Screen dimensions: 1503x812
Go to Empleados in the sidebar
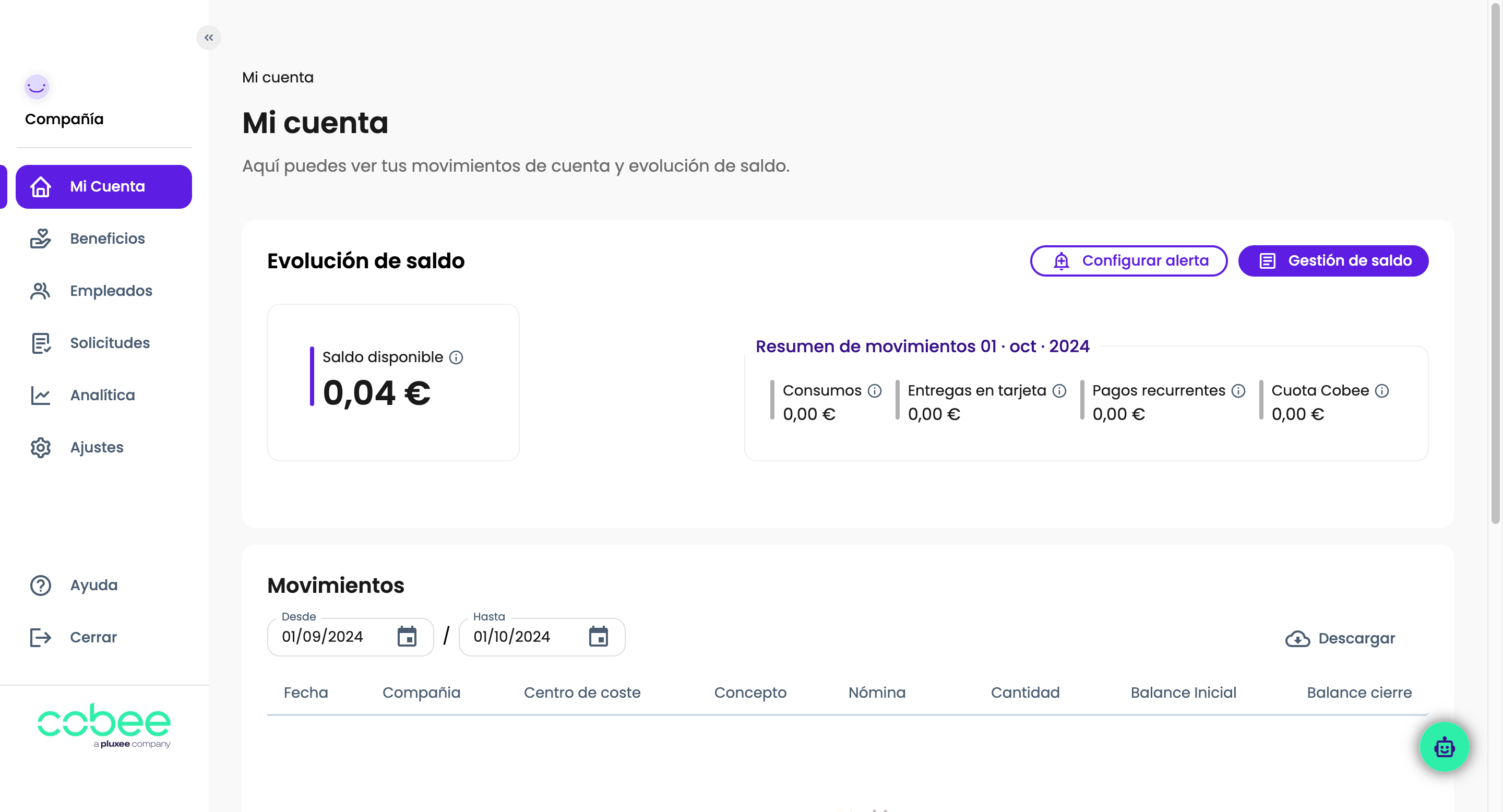(110, 291)
